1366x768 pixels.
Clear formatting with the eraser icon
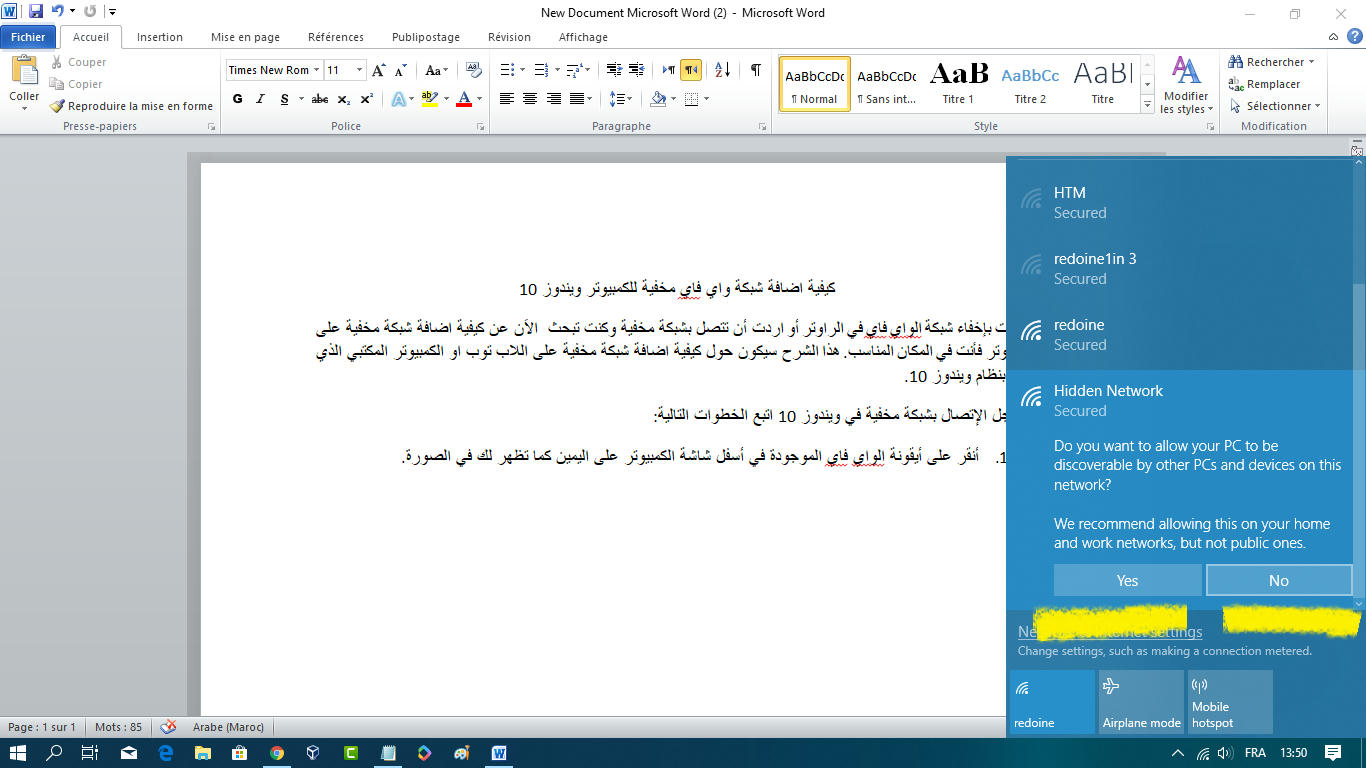tap(473, 70)
